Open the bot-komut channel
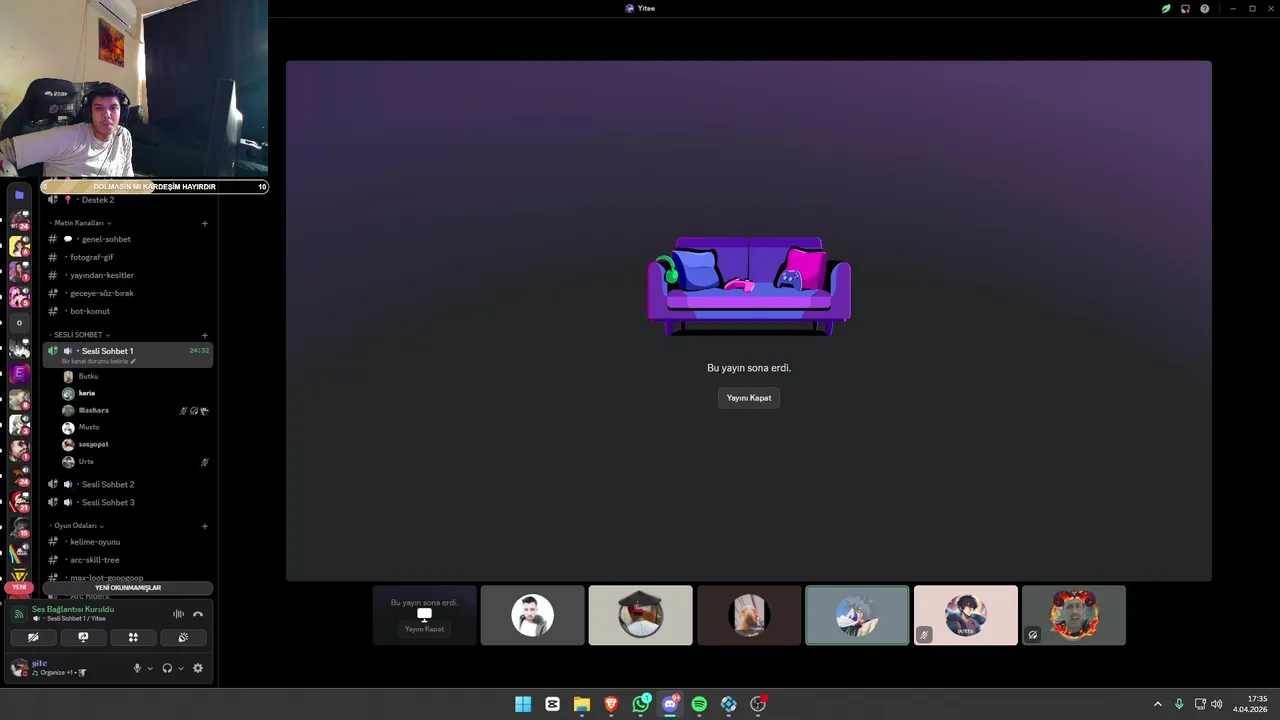 point(128,311)
